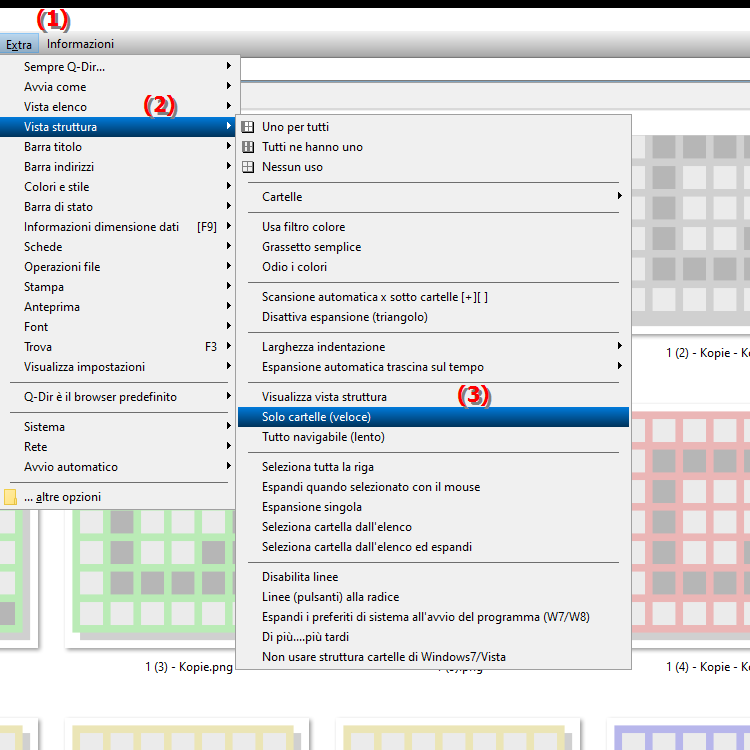The image size is (750, 750).
Task: Open the Informazioni menu
Action: 80,44
